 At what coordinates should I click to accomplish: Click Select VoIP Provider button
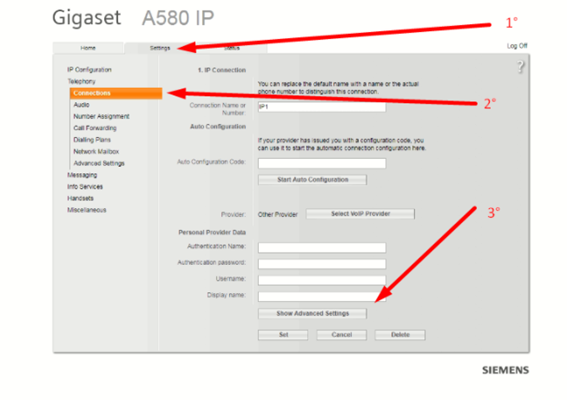click(x=361, y=214)
